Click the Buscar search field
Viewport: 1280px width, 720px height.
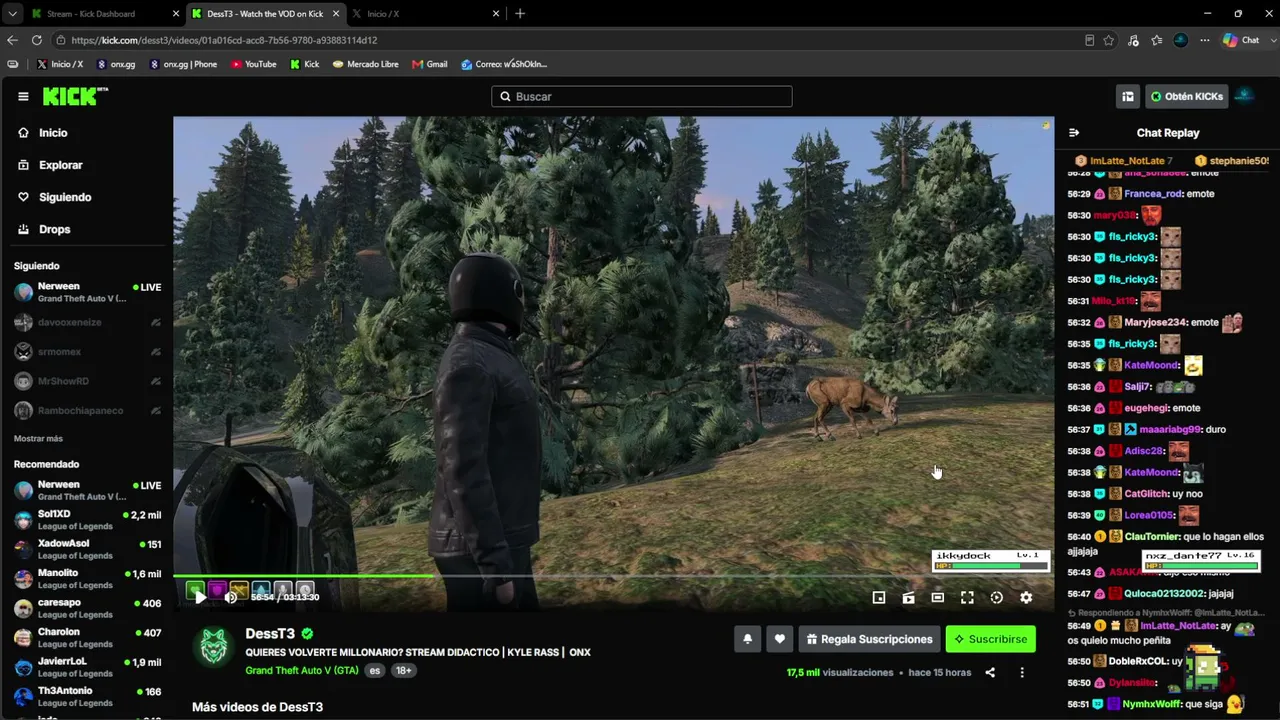coord(642,96)
